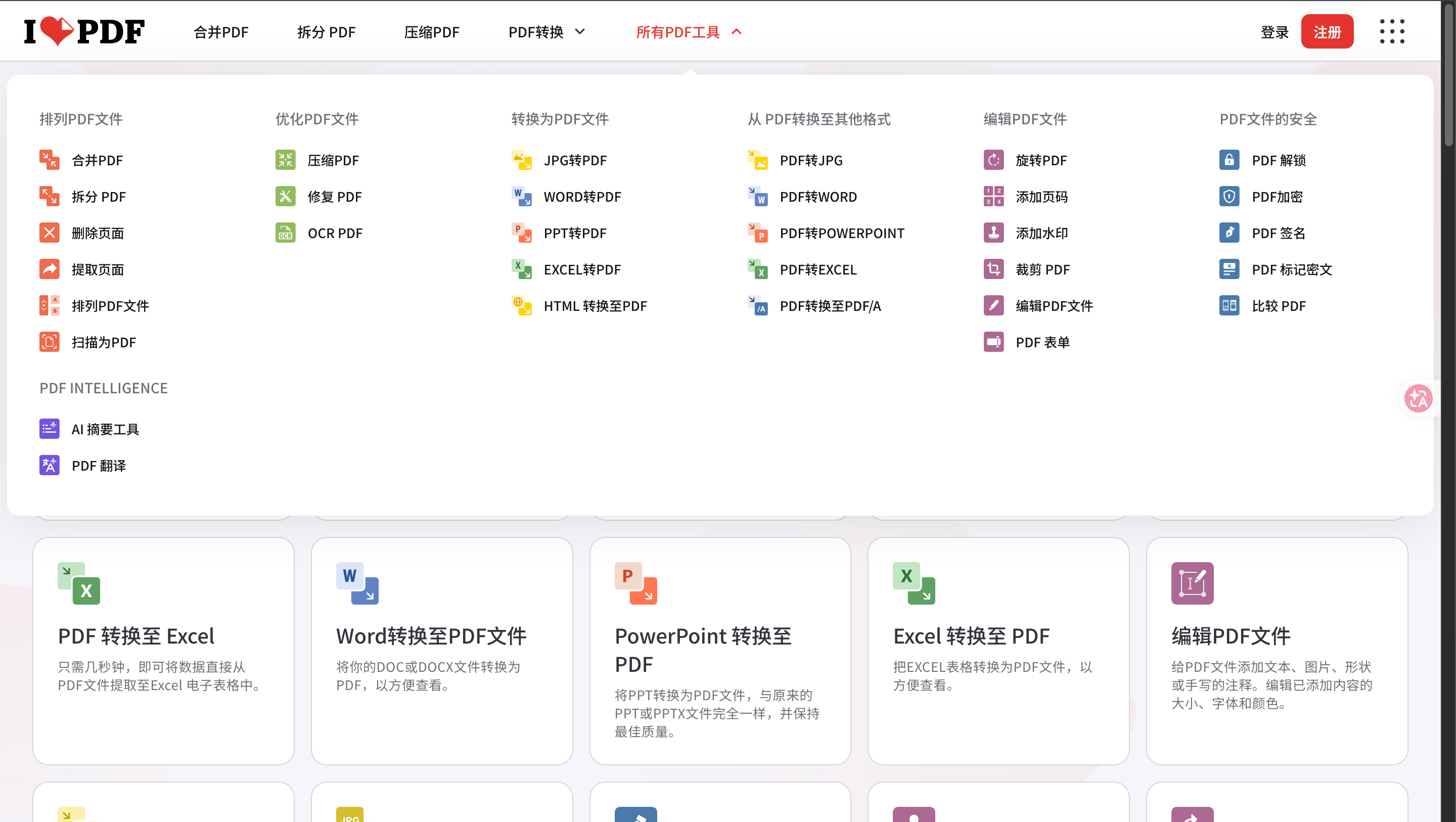Screen dimensions: 1456x822
Task: Open the WORD转PDF link
Action: (582, 197)
